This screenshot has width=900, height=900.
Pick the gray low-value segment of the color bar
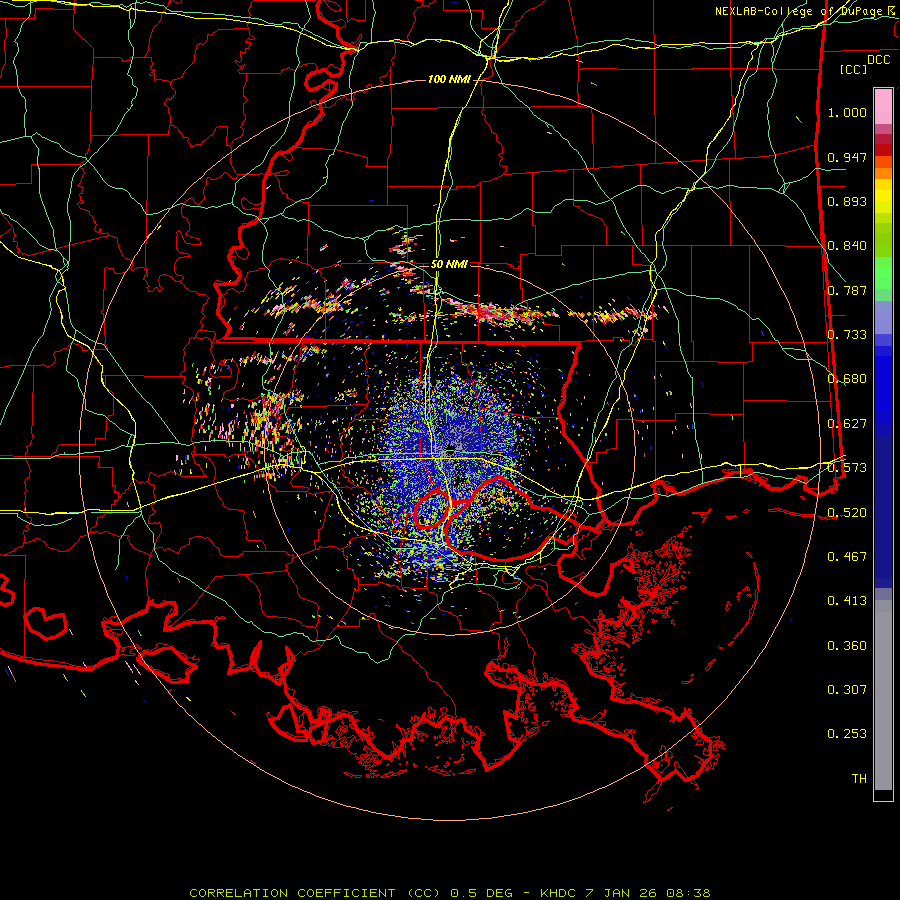point(883,695)
